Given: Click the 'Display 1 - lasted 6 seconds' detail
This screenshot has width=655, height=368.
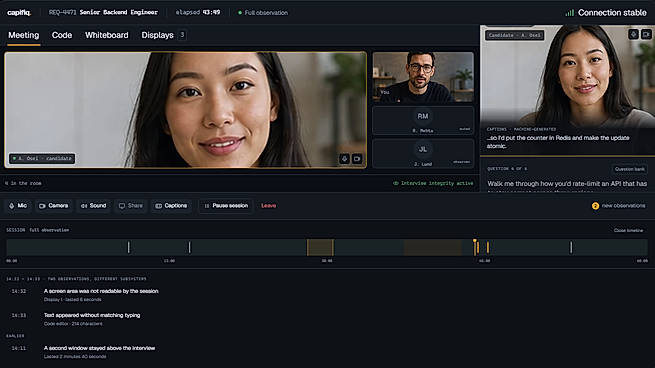Looking at the screenshot, I should [x=73, y=299].
